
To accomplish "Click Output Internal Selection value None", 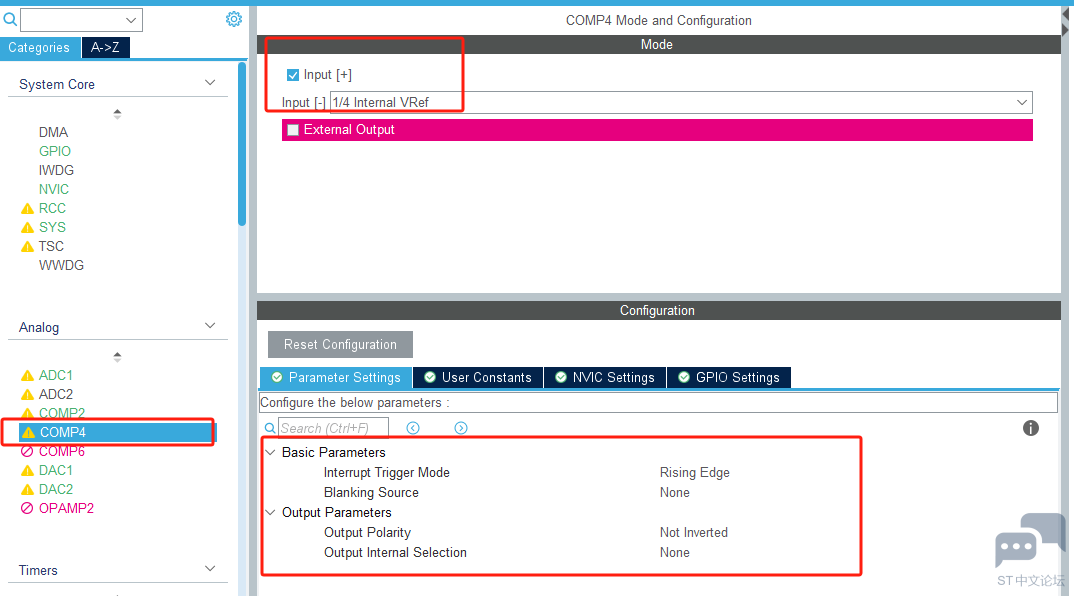I will (675, 552).
